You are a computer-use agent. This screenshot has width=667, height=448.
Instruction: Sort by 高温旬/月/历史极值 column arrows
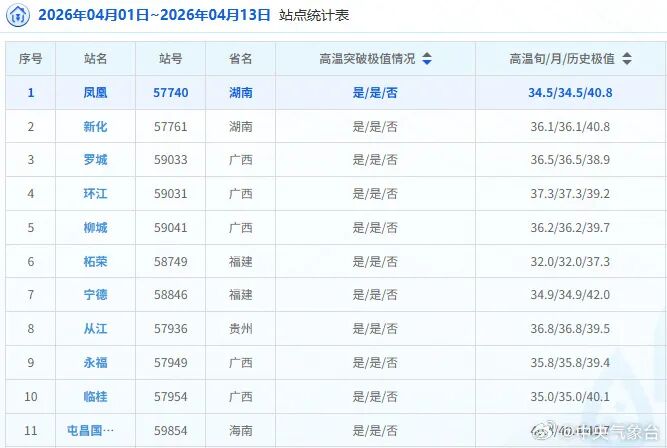pyautogui.click(x=627, y=60)
